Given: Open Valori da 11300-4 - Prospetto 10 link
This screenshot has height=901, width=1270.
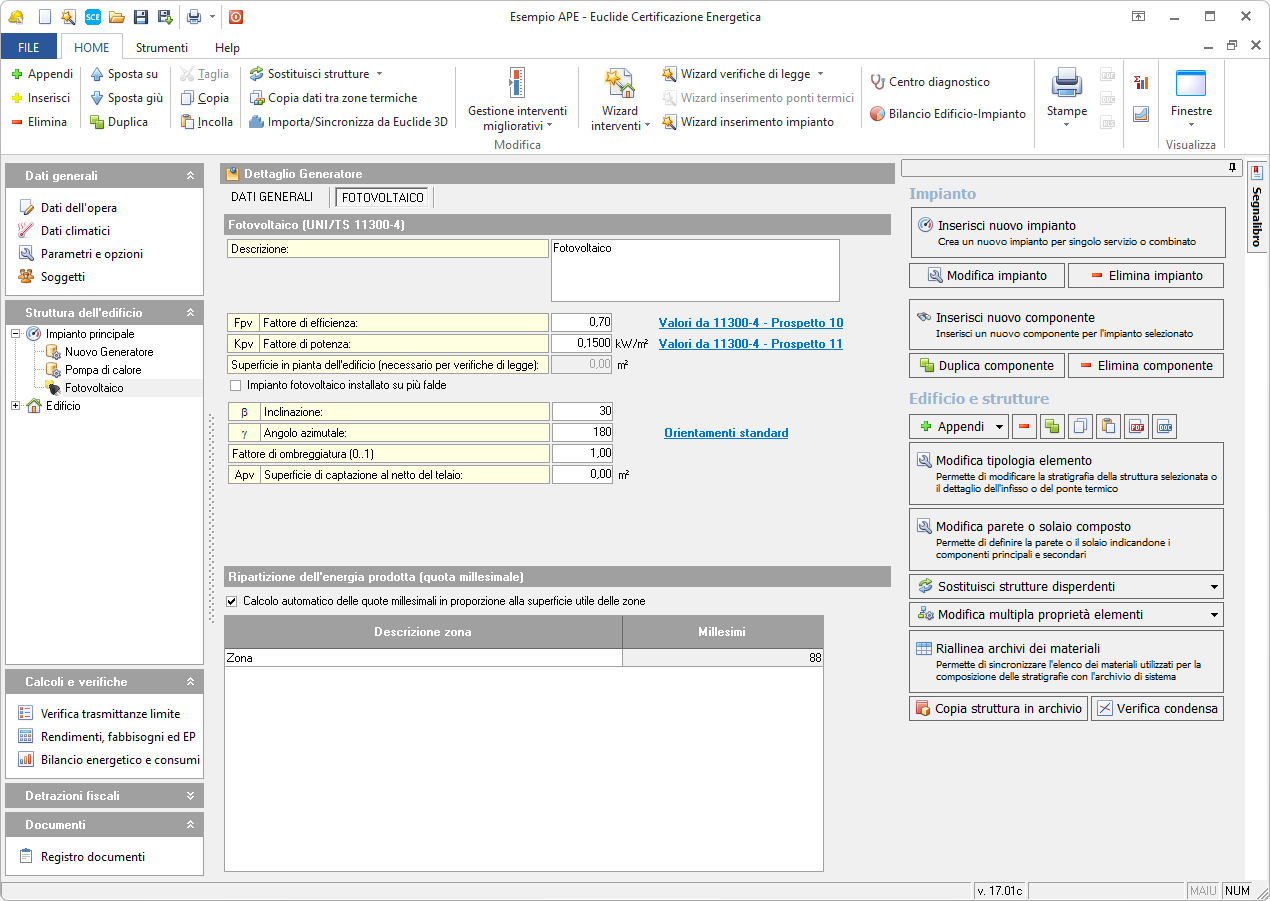Looking at the screenshot, I should (750, 323).
